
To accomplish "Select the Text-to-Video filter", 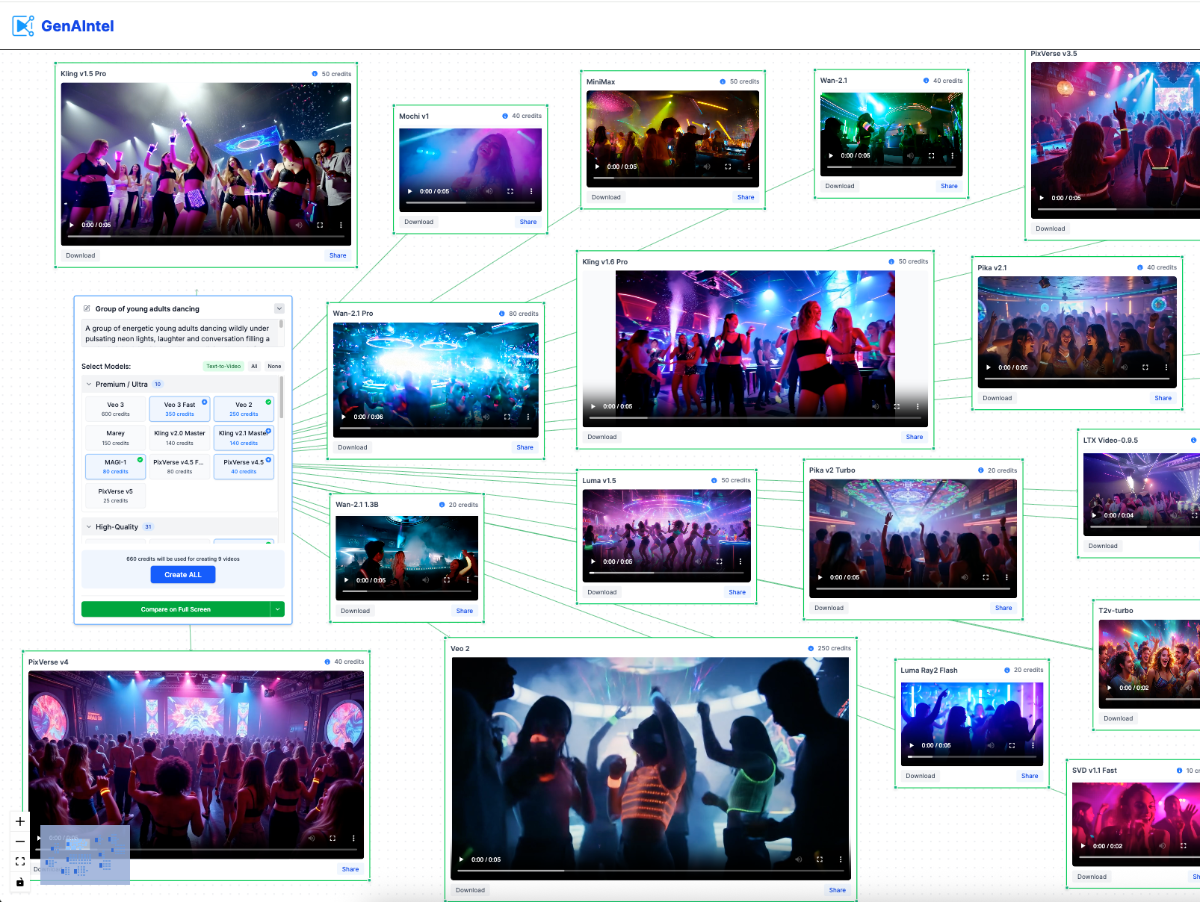I will (222, 366).
